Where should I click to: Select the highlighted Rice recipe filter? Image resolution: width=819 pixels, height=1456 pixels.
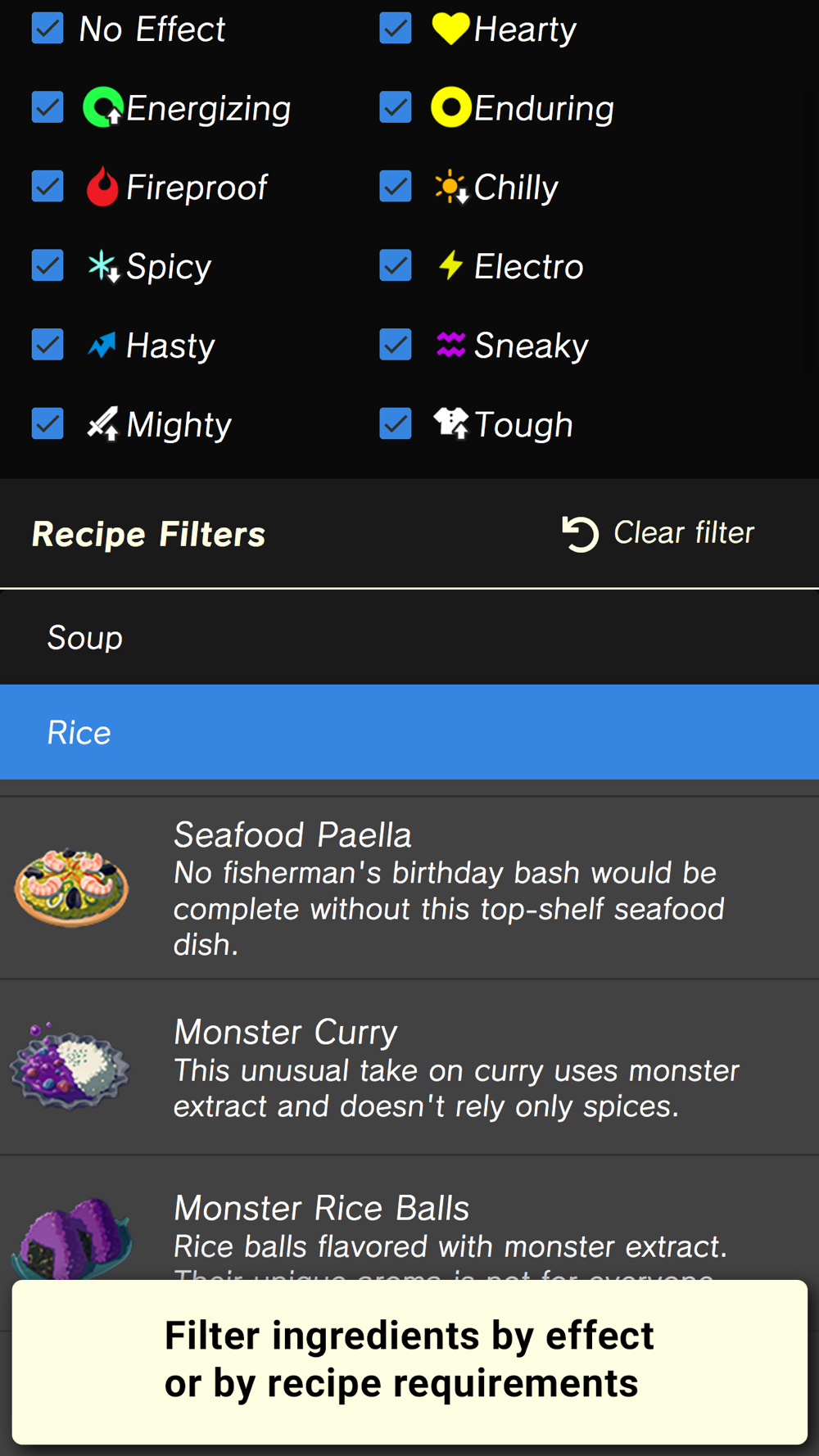point(409,732)
